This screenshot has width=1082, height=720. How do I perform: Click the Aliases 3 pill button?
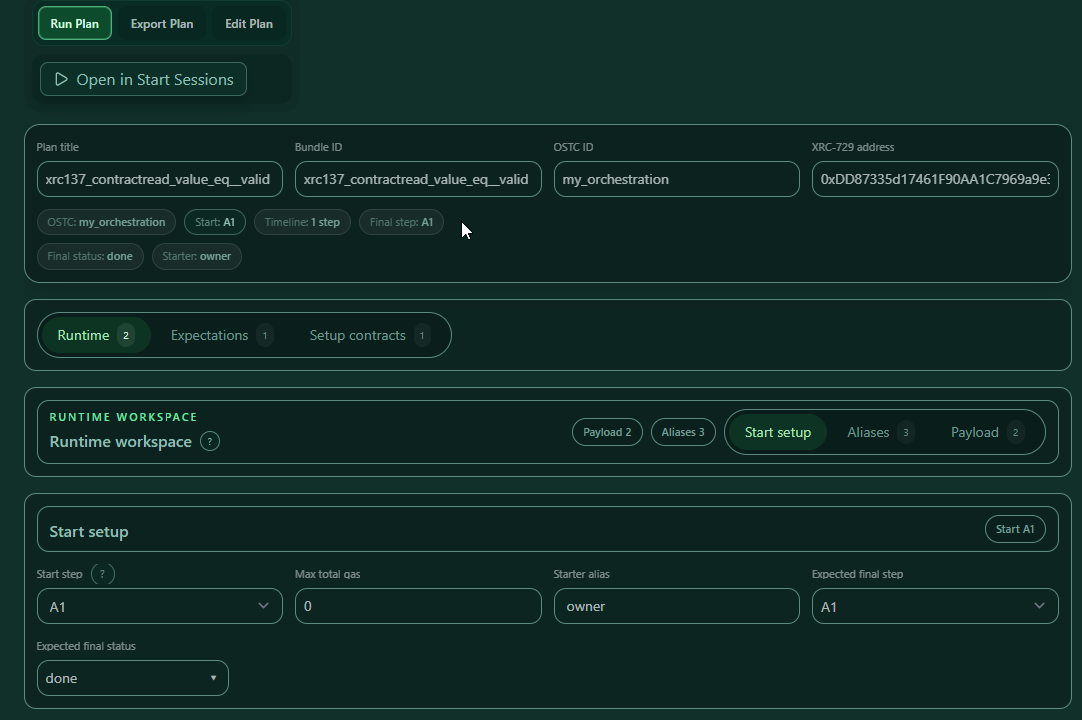[x=683, y=432]
